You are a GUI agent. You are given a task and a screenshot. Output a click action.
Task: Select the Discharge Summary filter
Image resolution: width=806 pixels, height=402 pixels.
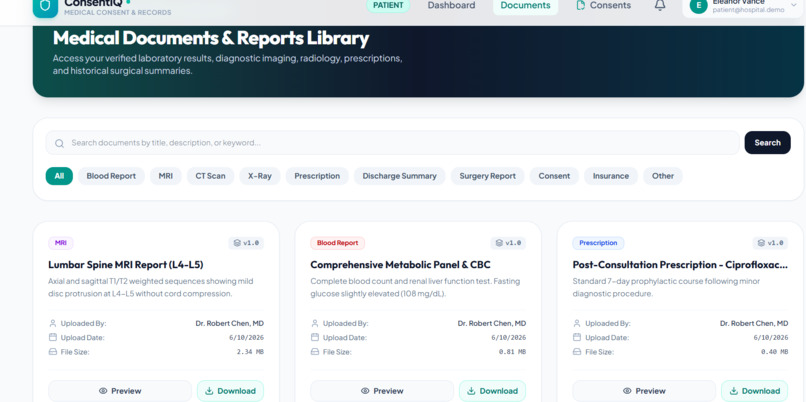pyautogui.click(x=399, y=176)
